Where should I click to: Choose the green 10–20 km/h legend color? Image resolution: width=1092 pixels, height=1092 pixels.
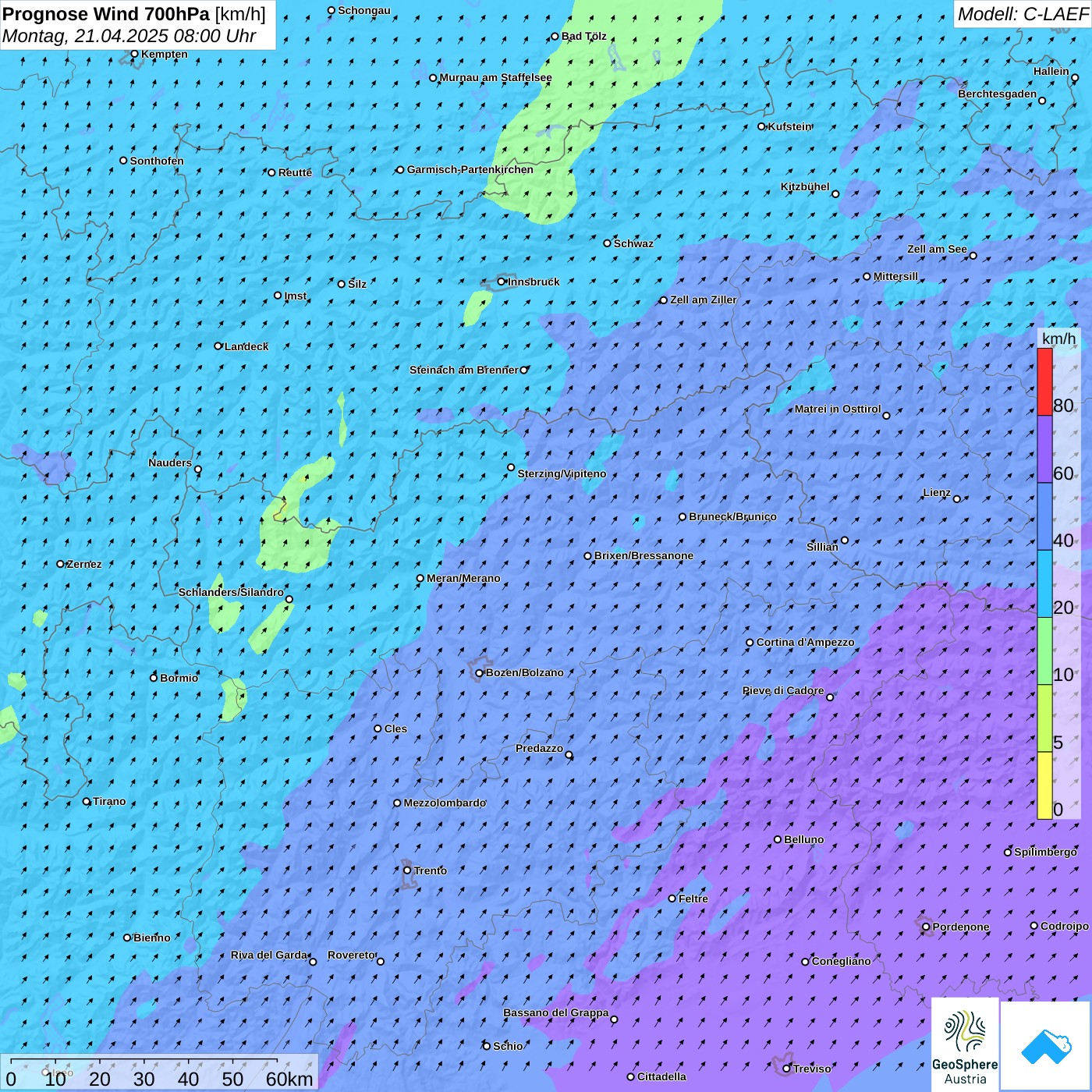coord(1044,651)
